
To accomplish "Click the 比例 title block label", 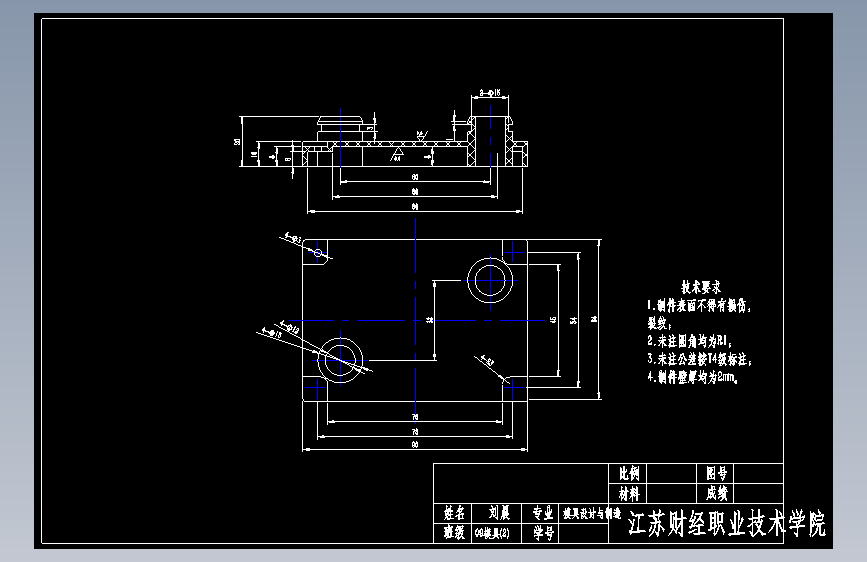I will (x=629, y=473).
